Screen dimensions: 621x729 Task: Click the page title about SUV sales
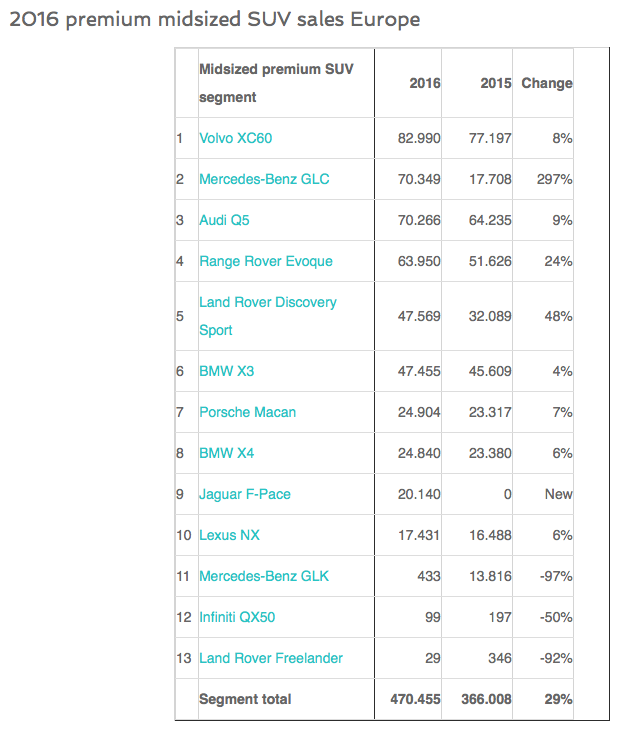[x=215, y=20]
